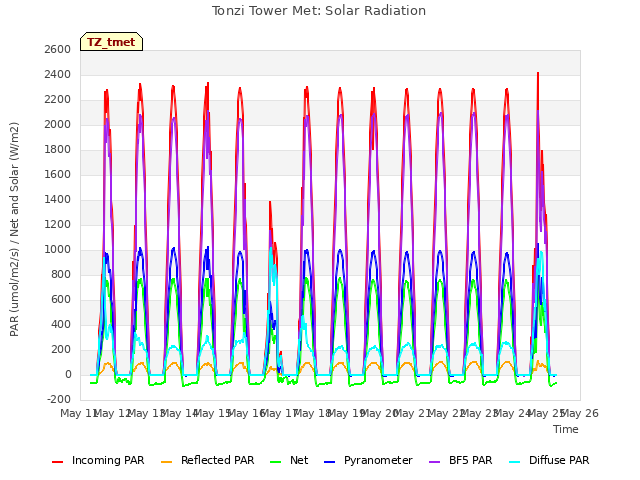Click the cyan Diffuse PAR legend swatch
This screenshot has width=640, height=480.
click(515, 462)
